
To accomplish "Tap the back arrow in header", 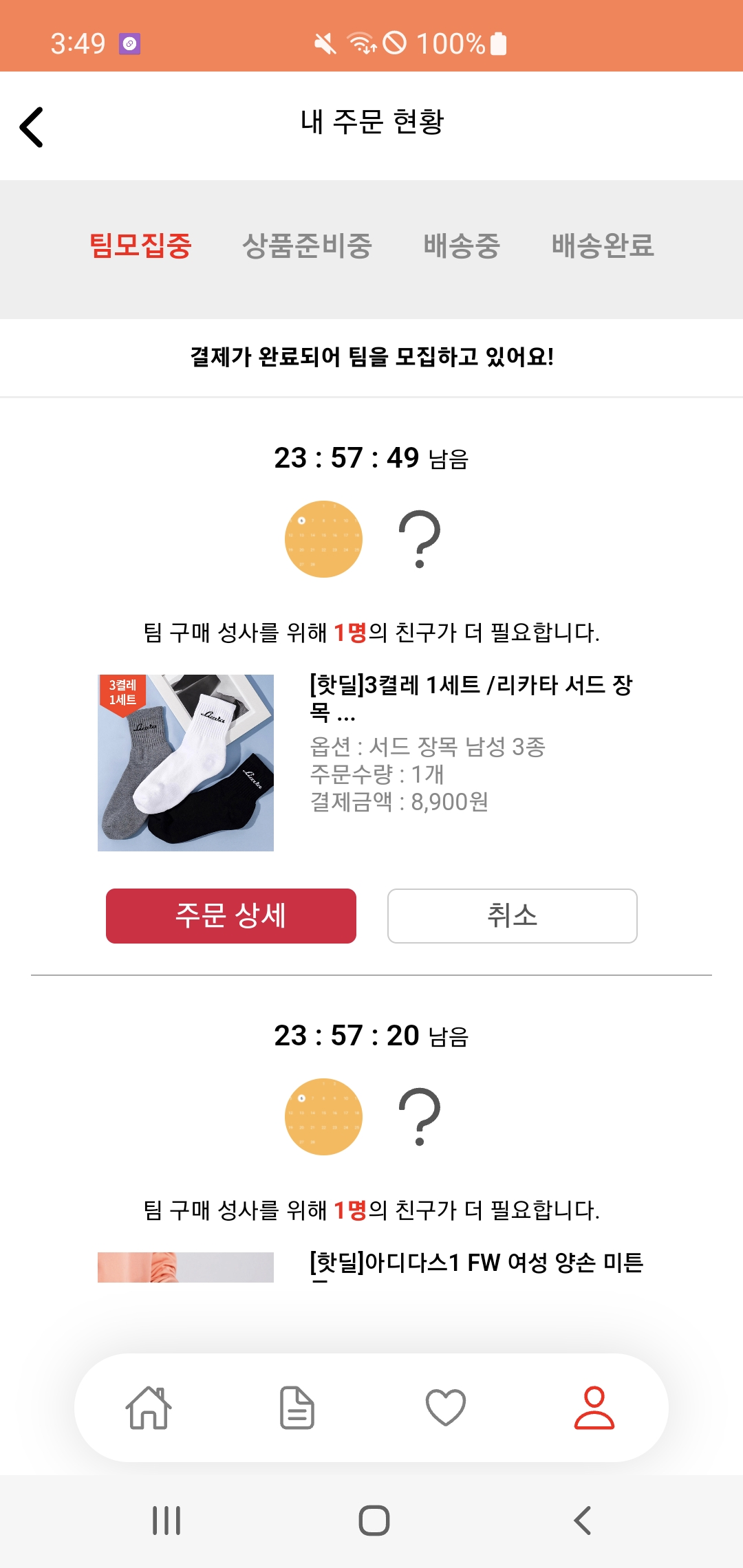I will [32, 127].
